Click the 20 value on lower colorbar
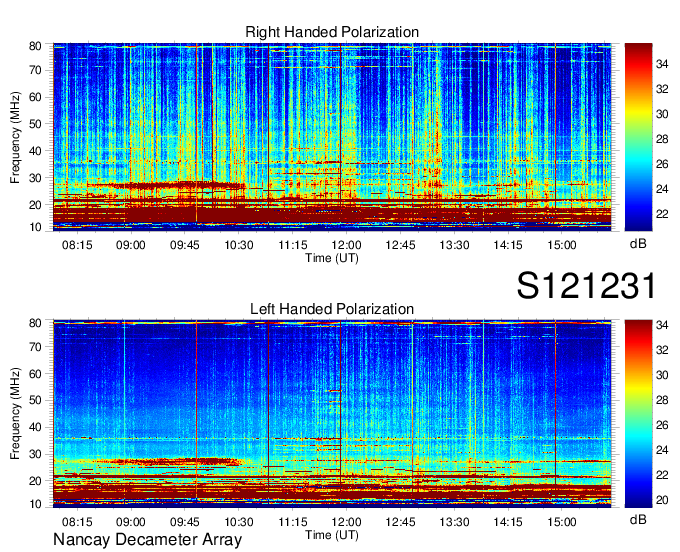The width and height of the screenshot is (680, 552). pos(662,500)
